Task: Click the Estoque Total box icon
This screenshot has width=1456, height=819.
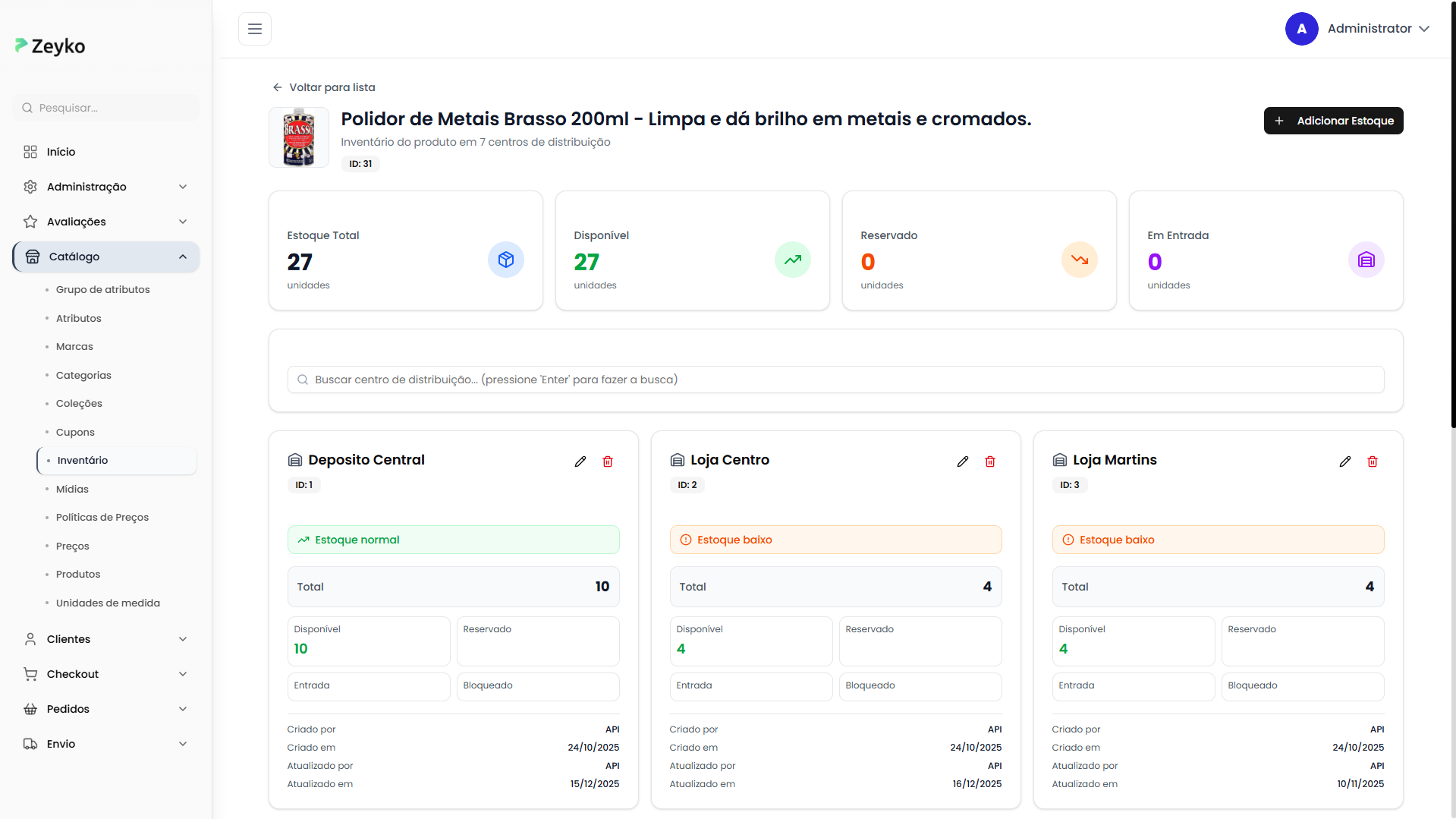Action: click(506, 260)
